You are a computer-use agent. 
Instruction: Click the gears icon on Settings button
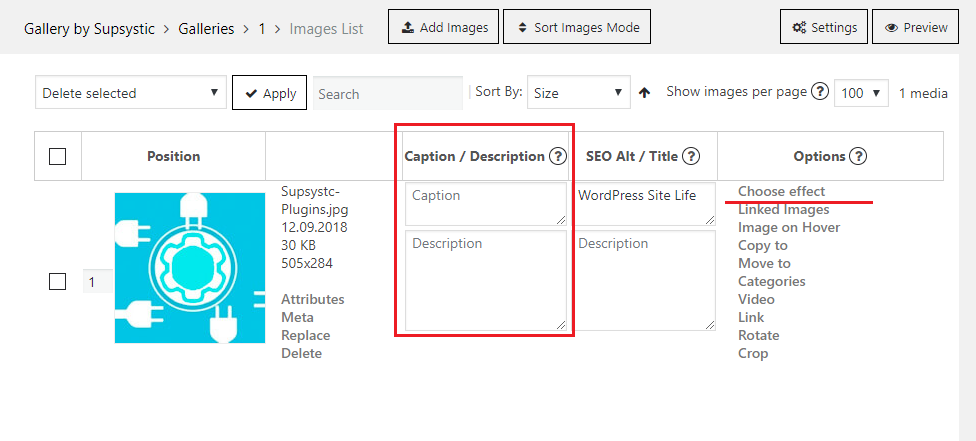click(x=799, y=27)
